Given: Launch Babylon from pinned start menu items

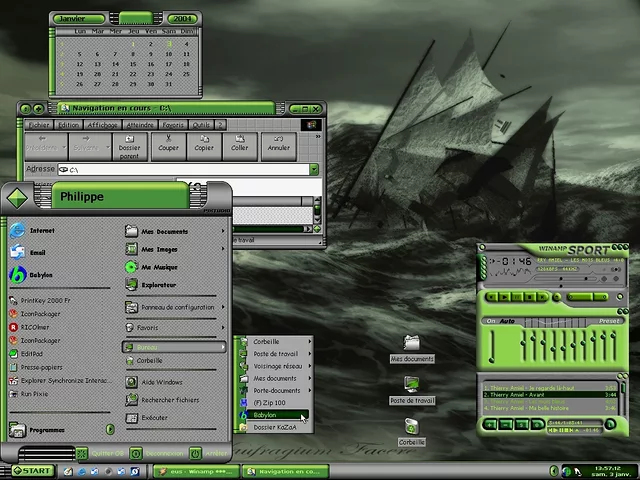Looking at the screenshot, I should [38, 274].
